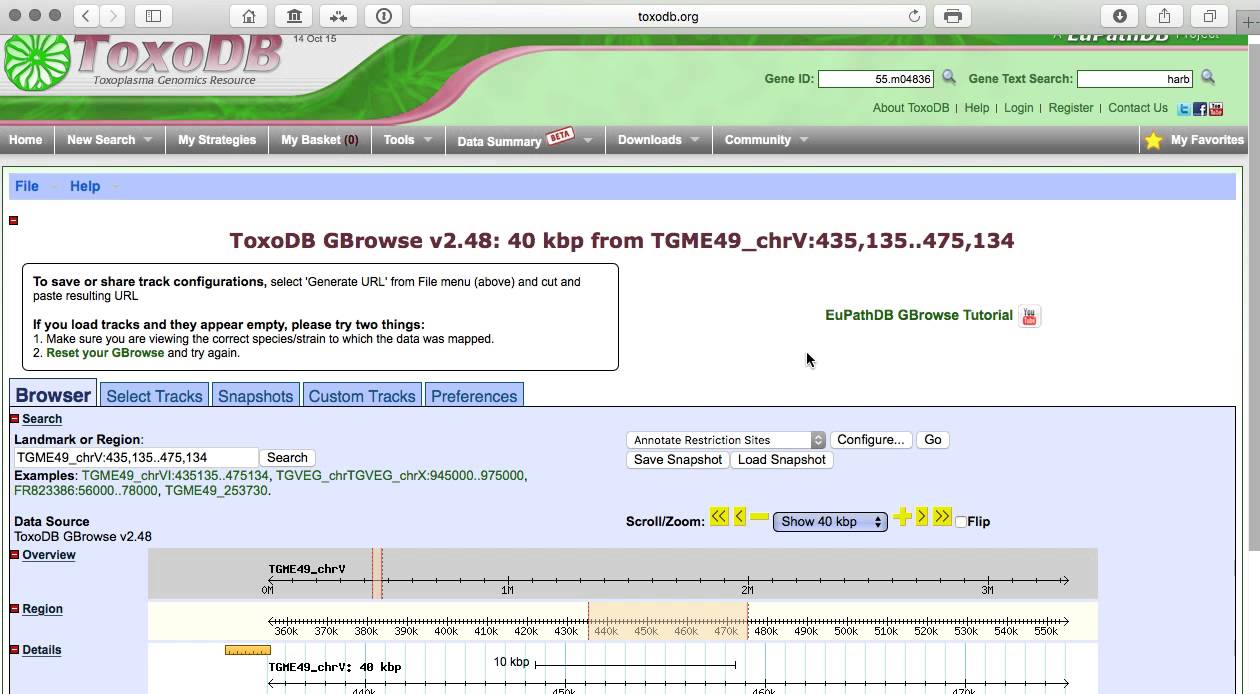1260x694 pixels.
Task: Open ToxoDB Facebook icon
Action: coord(1200,109)
